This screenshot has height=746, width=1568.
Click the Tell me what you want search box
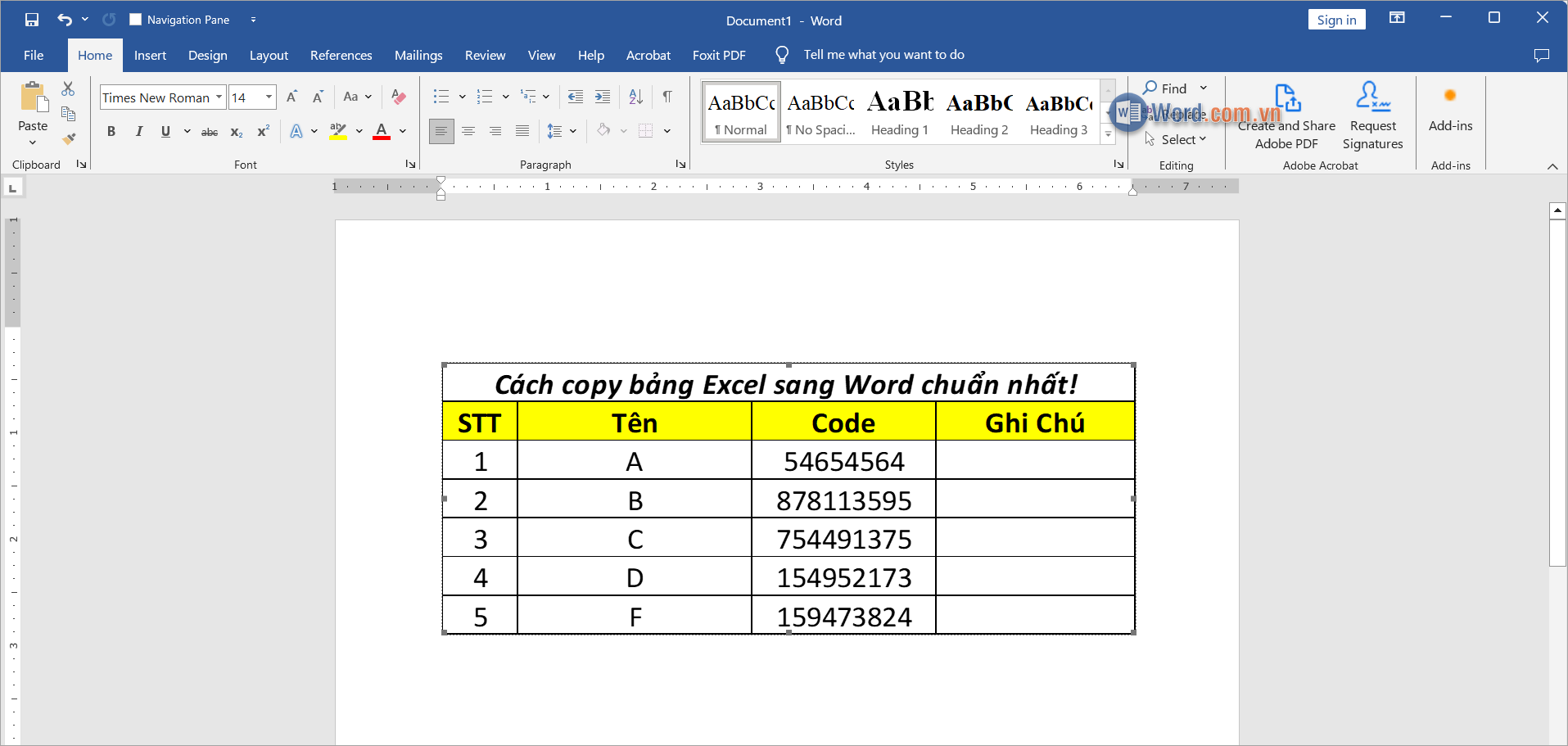tap(883, 55)
